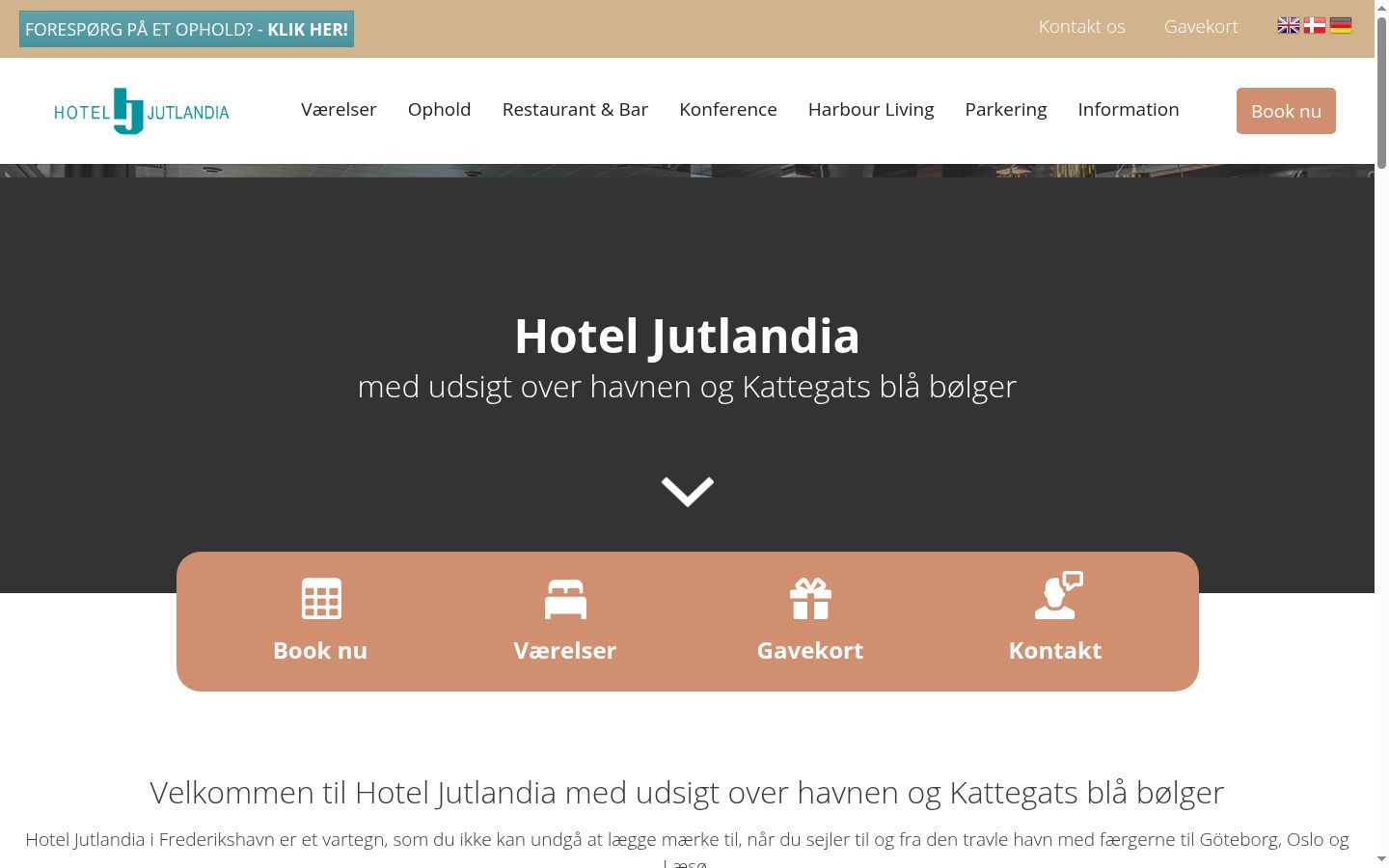Click the scrollbar down arrow
The image size is (1389, 868).
tap(1381, 859)
